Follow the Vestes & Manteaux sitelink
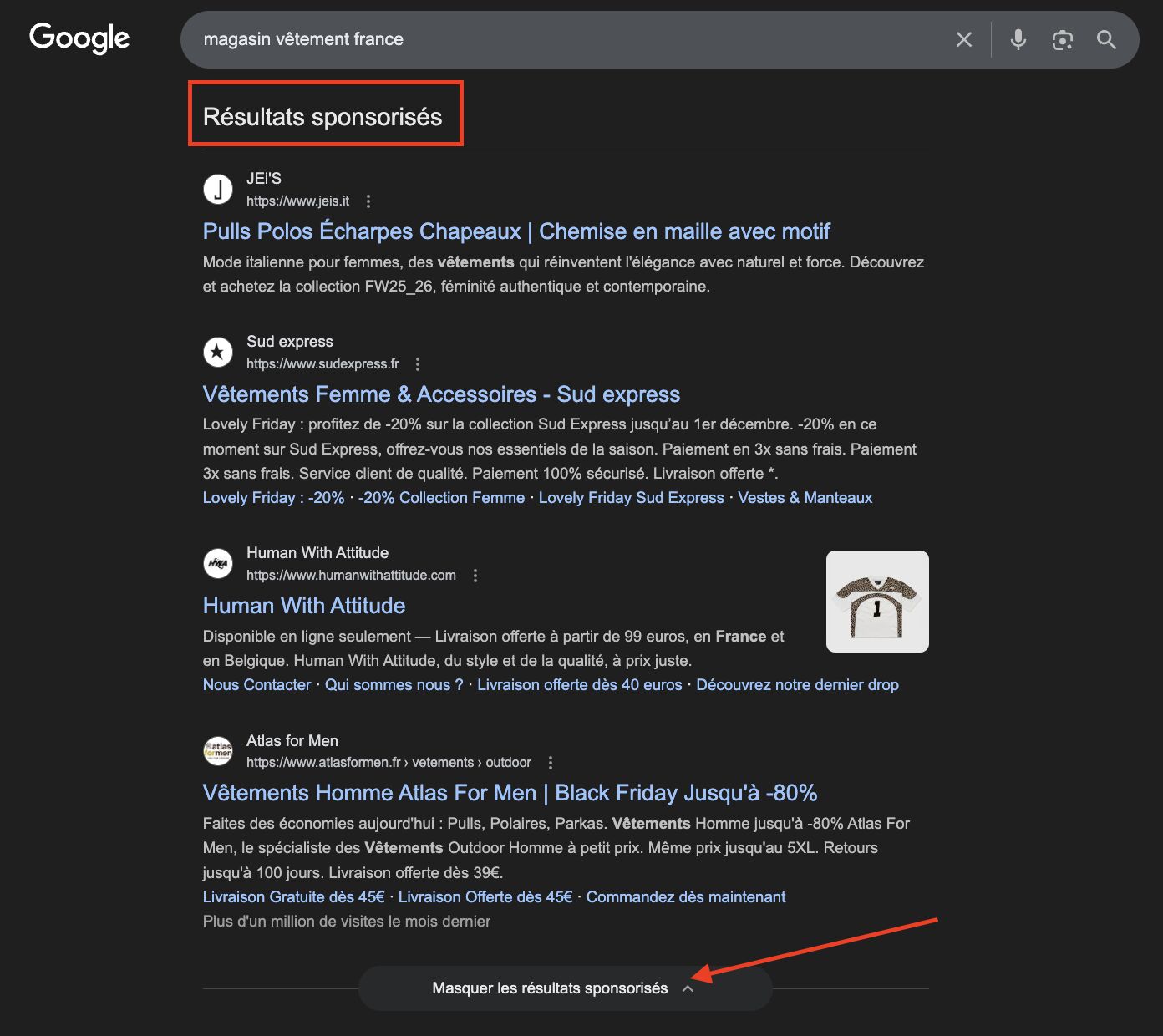 click(805, 498)
